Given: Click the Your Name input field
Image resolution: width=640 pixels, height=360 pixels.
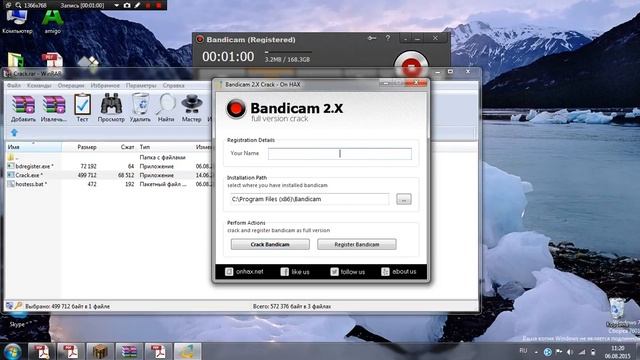Looking at the screenshot, I should 340,153.
